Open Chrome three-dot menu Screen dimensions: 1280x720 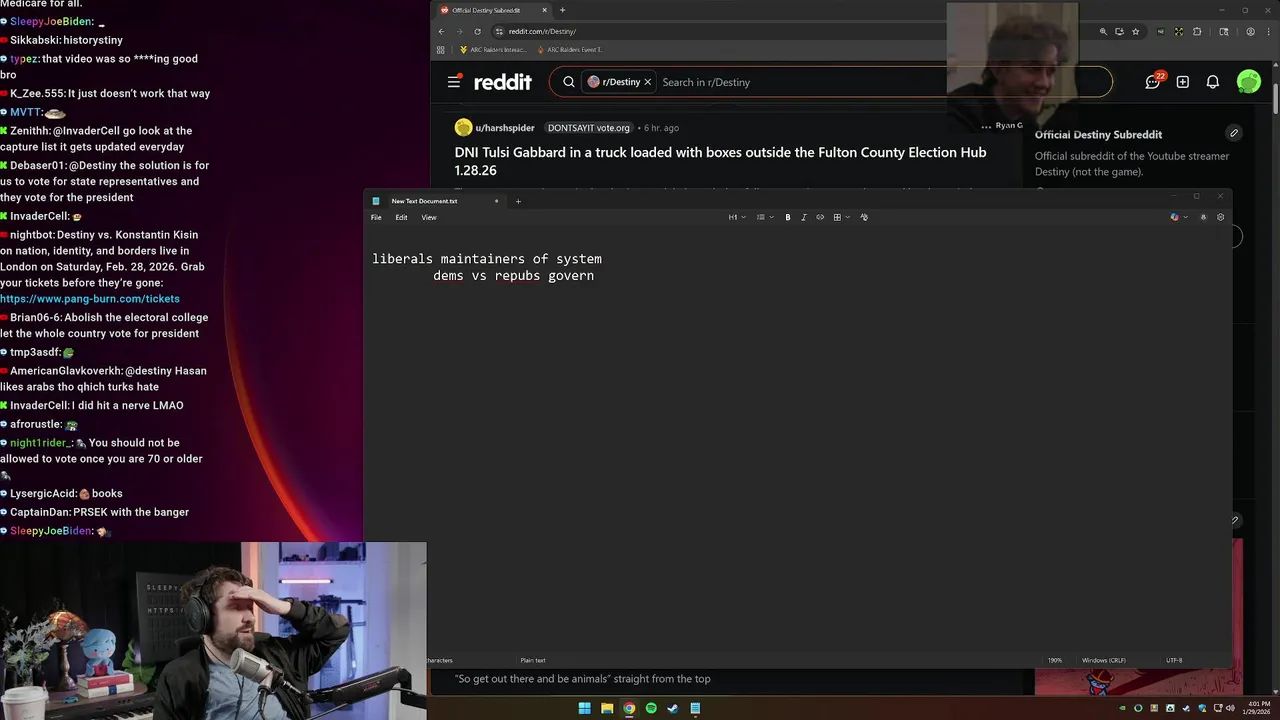pos(1267,31)
